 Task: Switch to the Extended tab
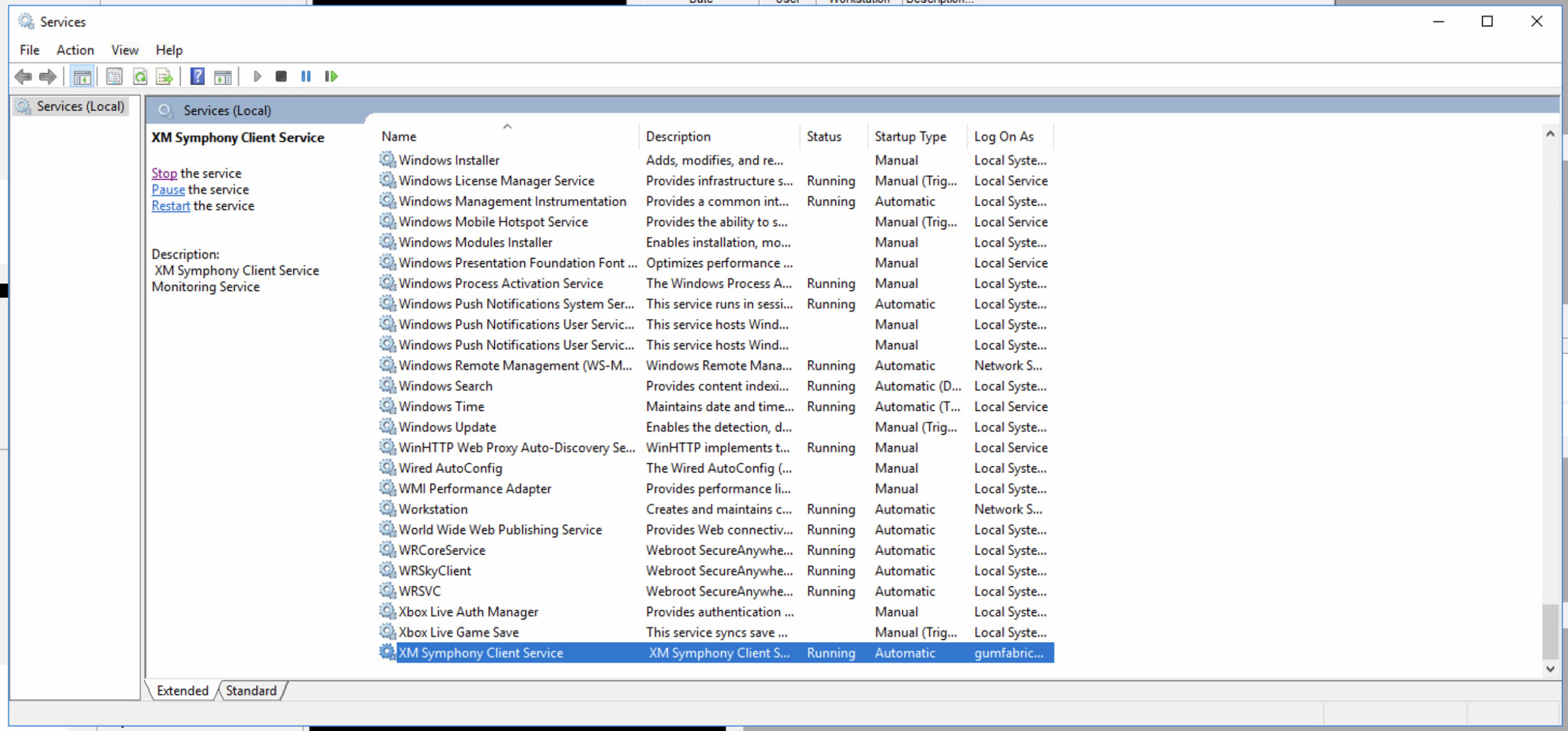point(182,691)
